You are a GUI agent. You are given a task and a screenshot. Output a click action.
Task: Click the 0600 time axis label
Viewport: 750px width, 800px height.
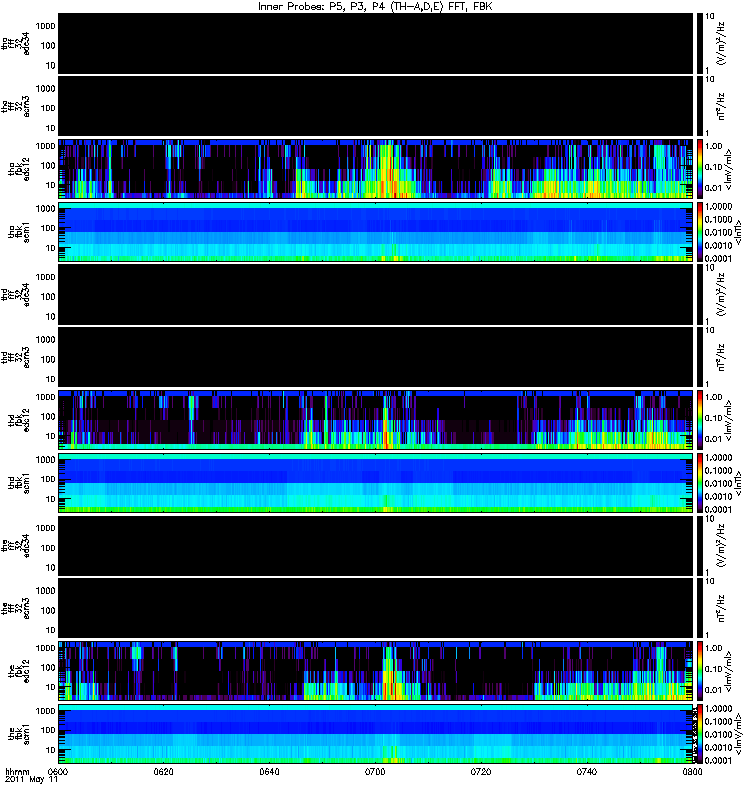59,771
